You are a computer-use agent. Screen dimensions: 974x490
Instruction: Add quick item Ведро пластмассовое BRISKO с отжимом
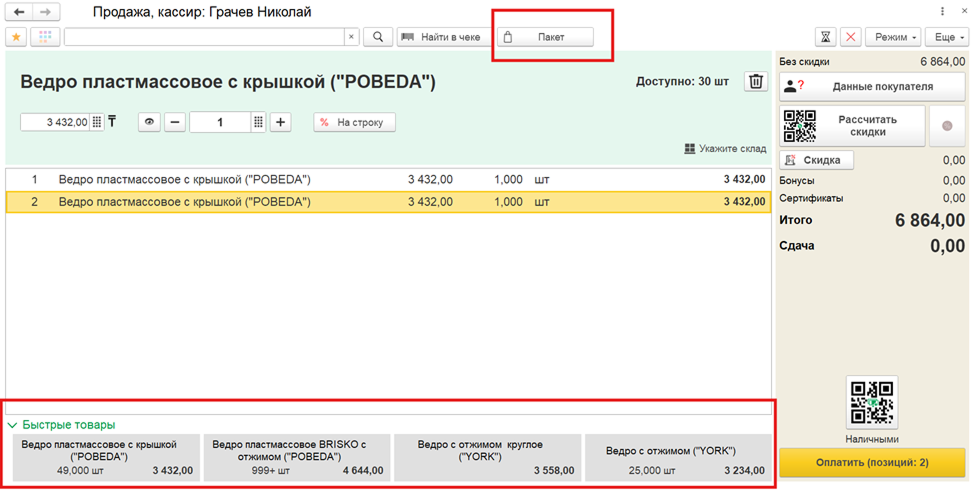297,458
